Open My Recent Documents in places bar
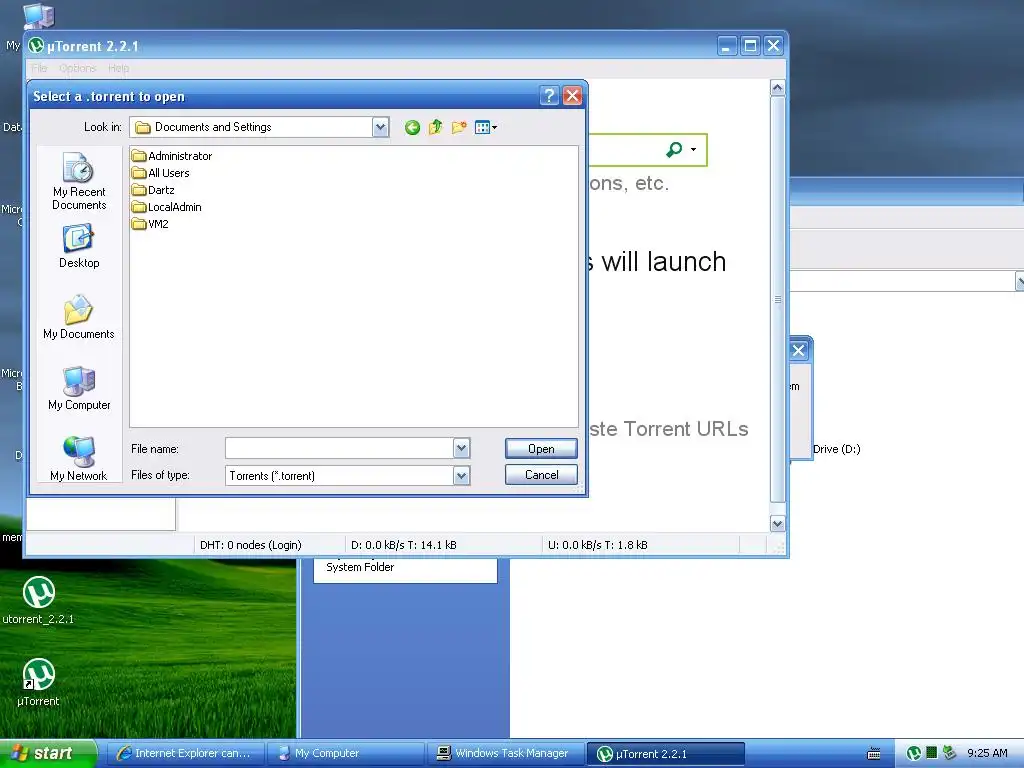The width and height of the screenshot is (1024, 768). (x=79, y=181)
